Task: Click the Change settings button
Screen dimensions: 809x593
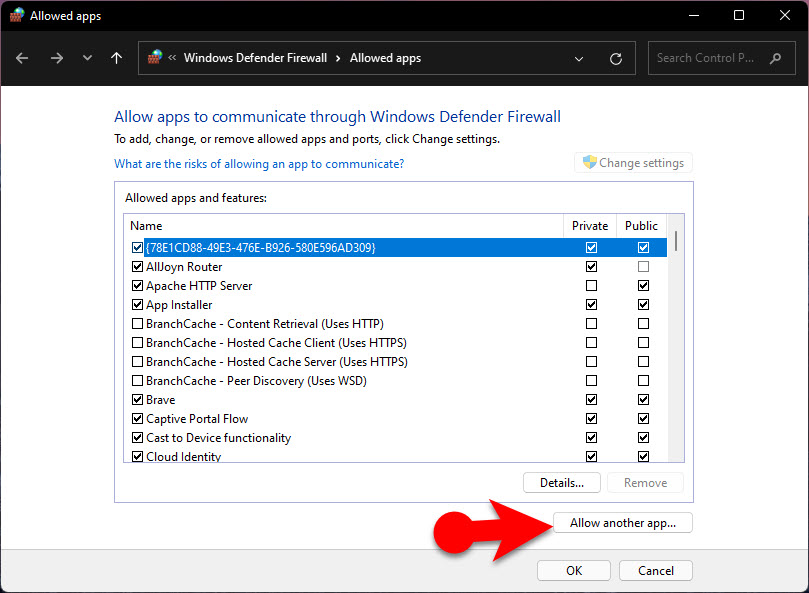Action: pyautogui.click(x=633, y=163)
